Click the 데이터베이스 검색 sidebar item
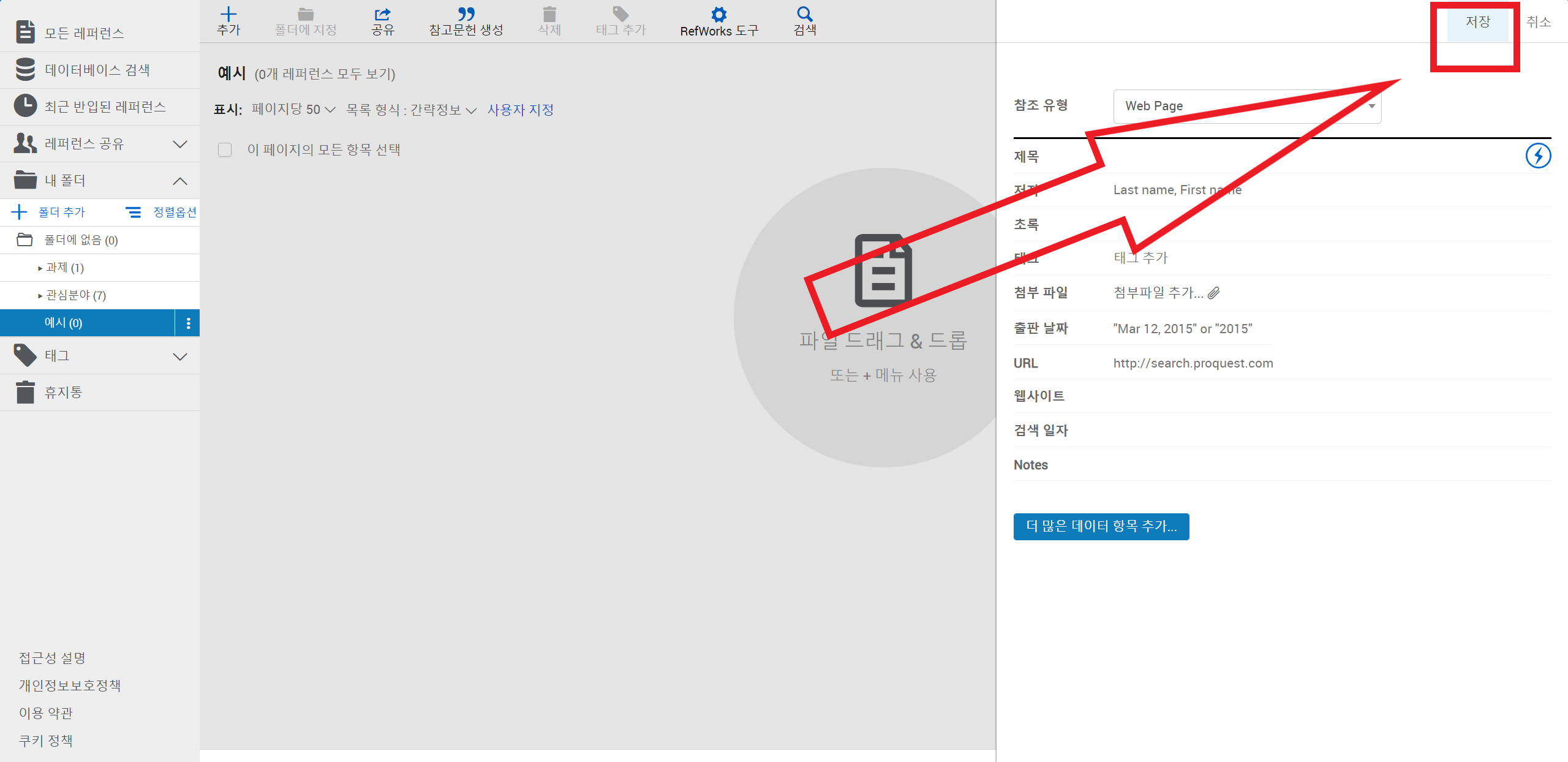 tap(97, 70)
